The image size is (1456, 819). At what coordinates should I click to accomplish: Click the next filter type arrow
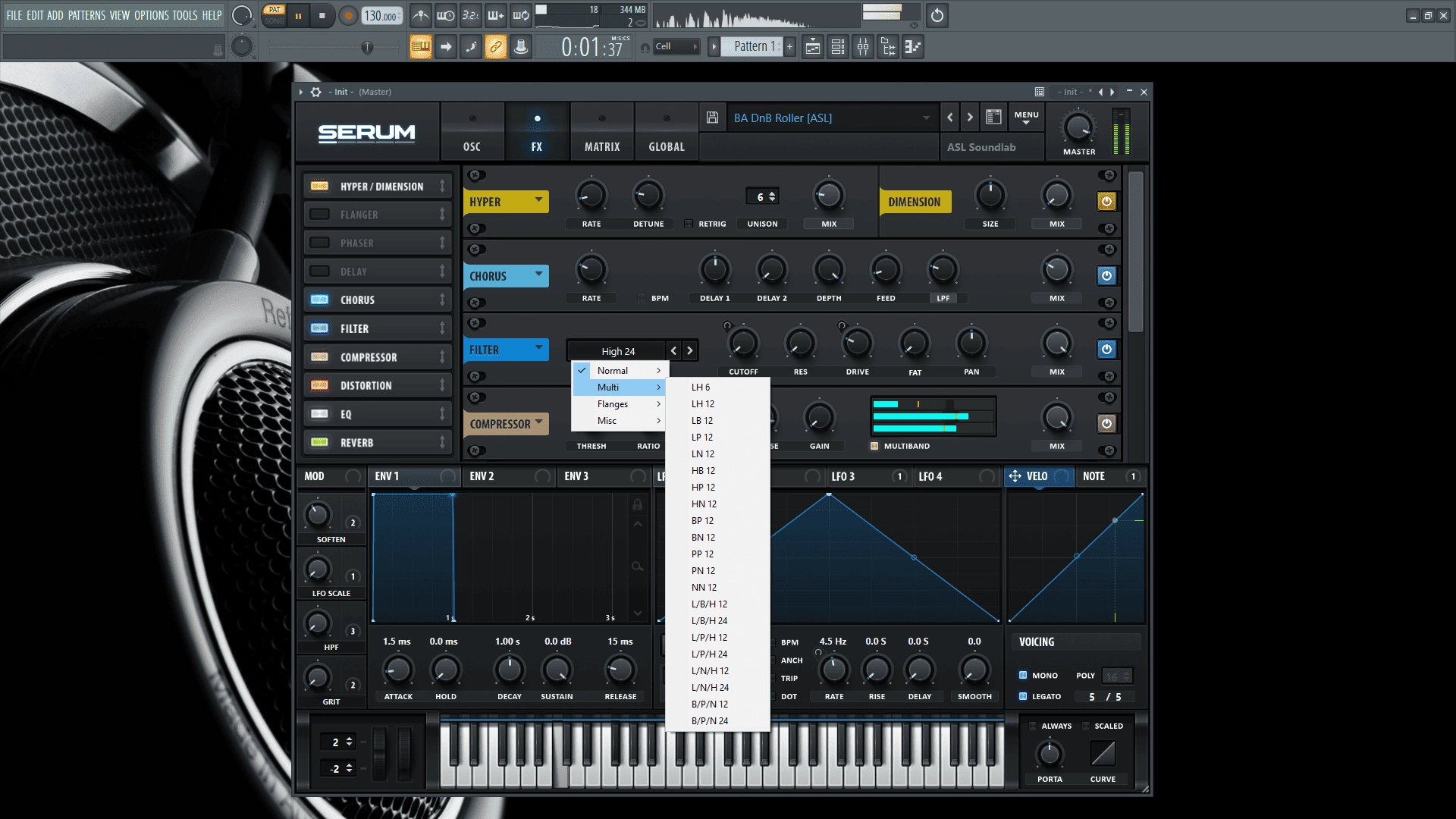689,351
